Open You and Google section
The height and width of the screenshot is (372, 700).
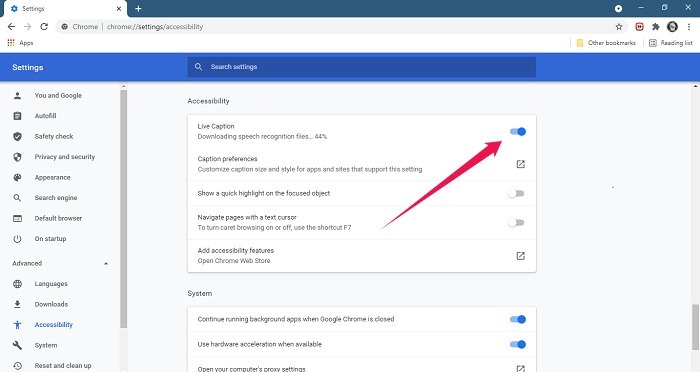coord(58,96)
